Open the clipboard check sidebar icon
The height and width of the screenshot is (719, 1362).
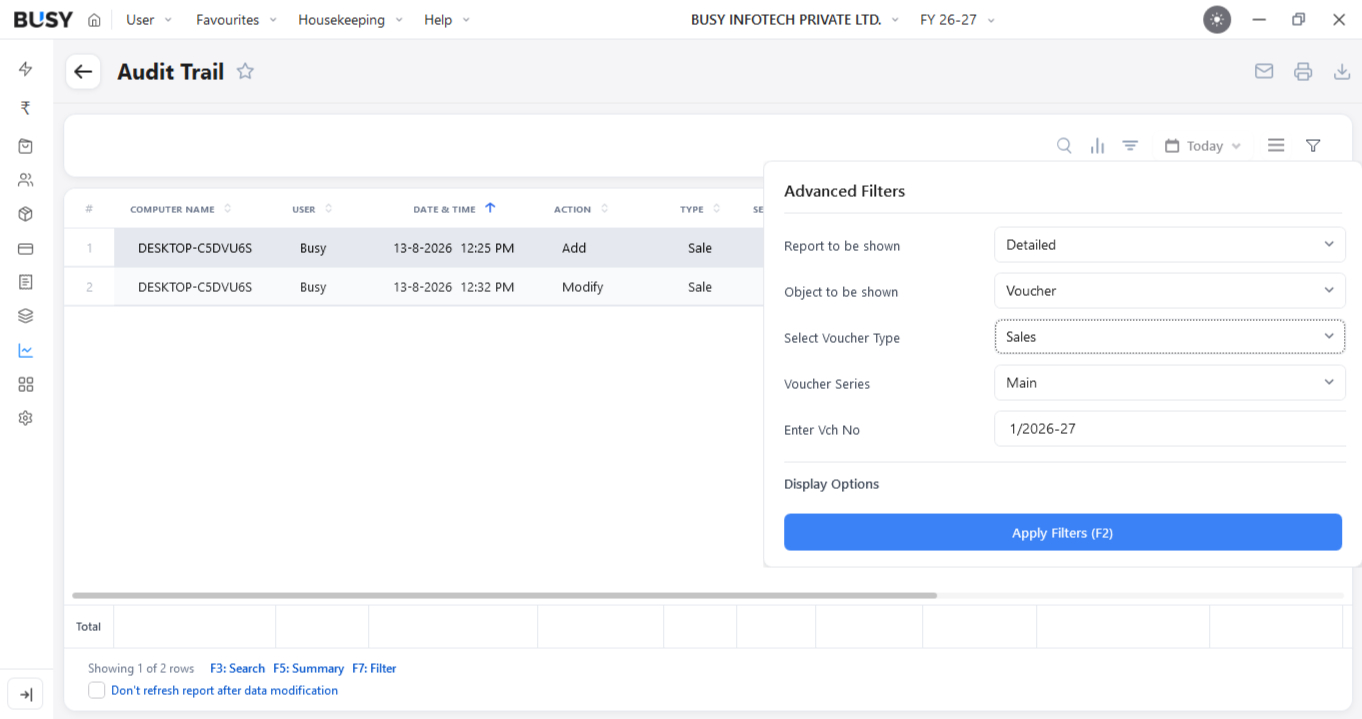[26, 146]
